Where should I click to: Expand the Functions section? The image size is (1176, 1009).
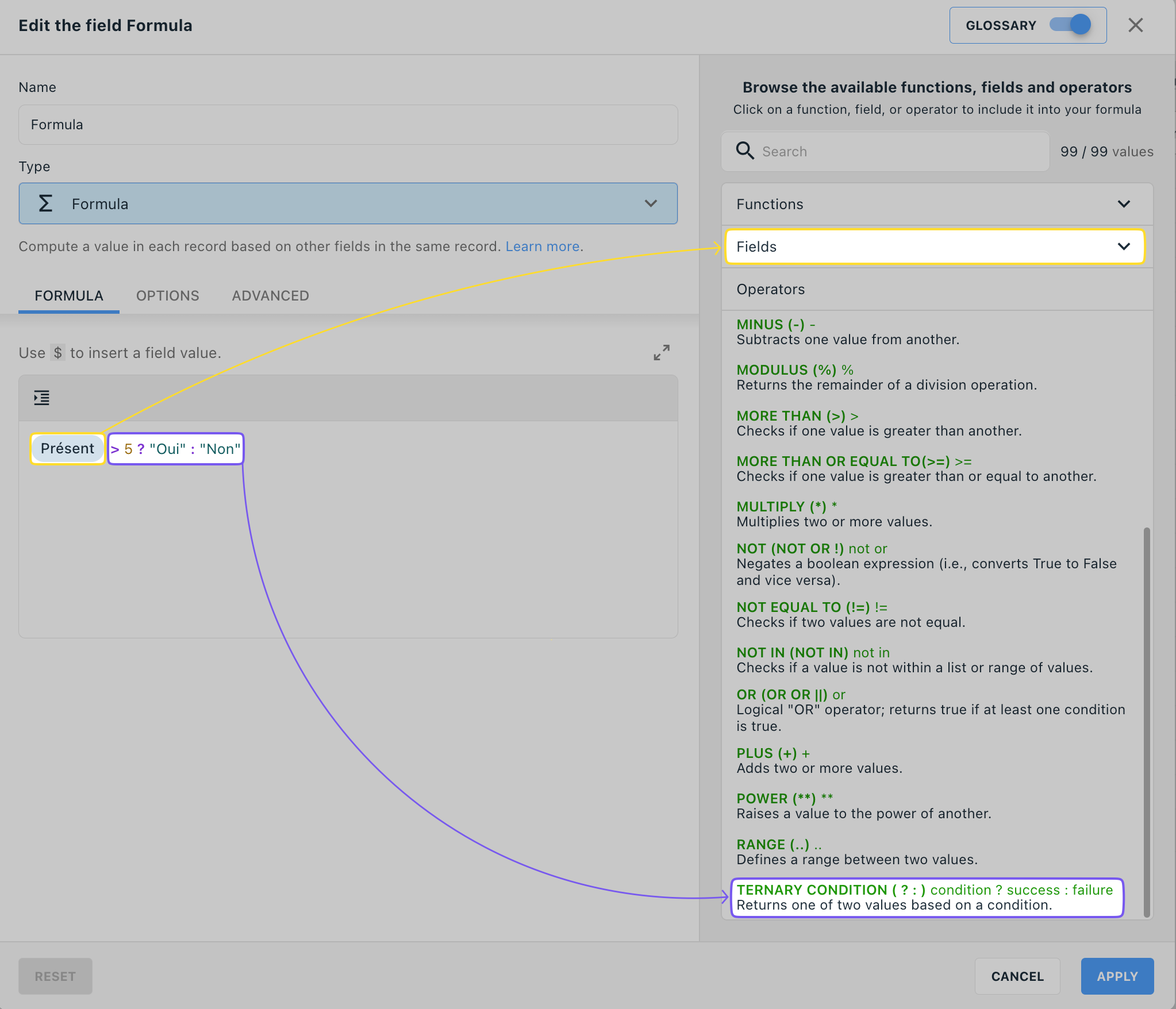pos(935,204)
